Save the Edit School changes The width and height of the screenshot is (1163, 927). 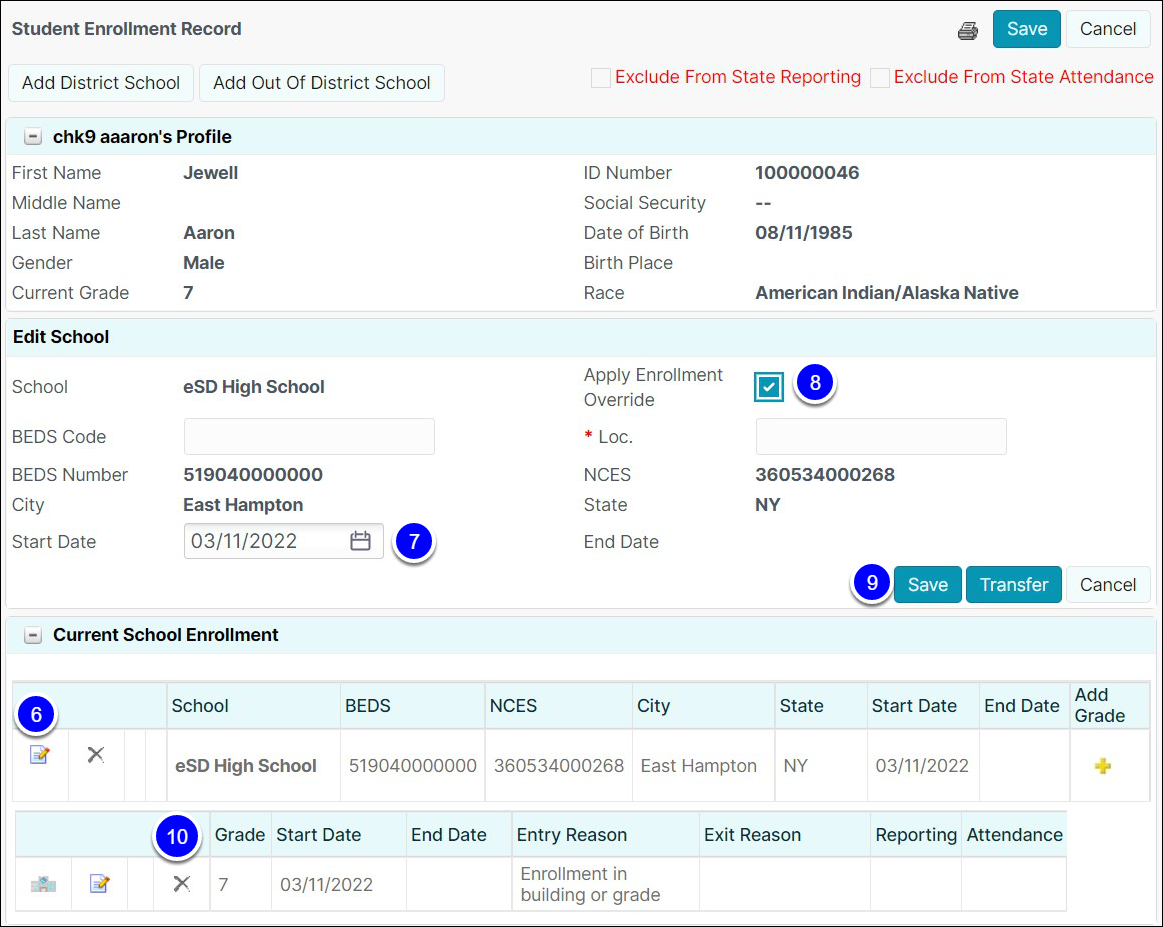[x=928, y=584]
